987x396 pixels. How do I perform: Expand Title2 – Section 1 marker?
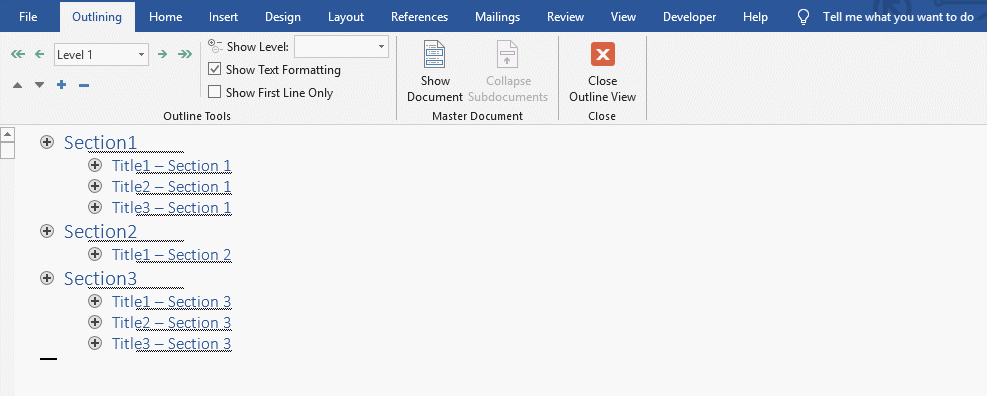coord(94,186)
